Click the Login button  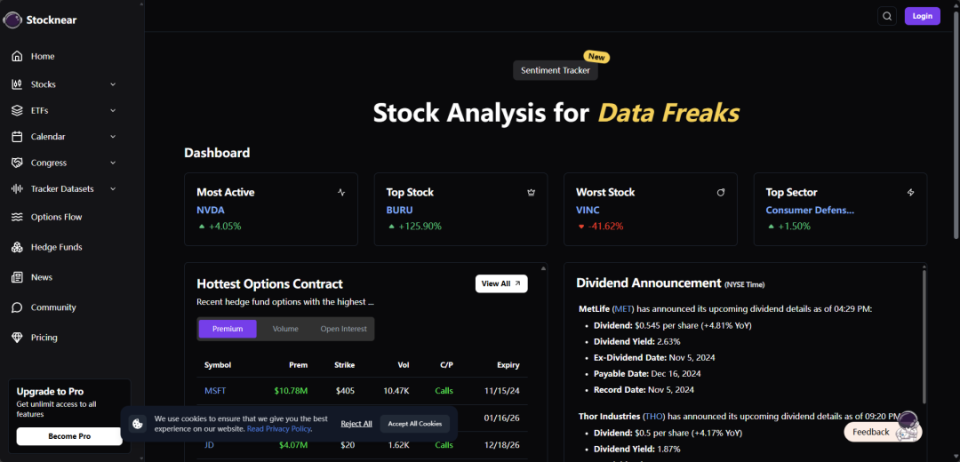coord(922,16)
